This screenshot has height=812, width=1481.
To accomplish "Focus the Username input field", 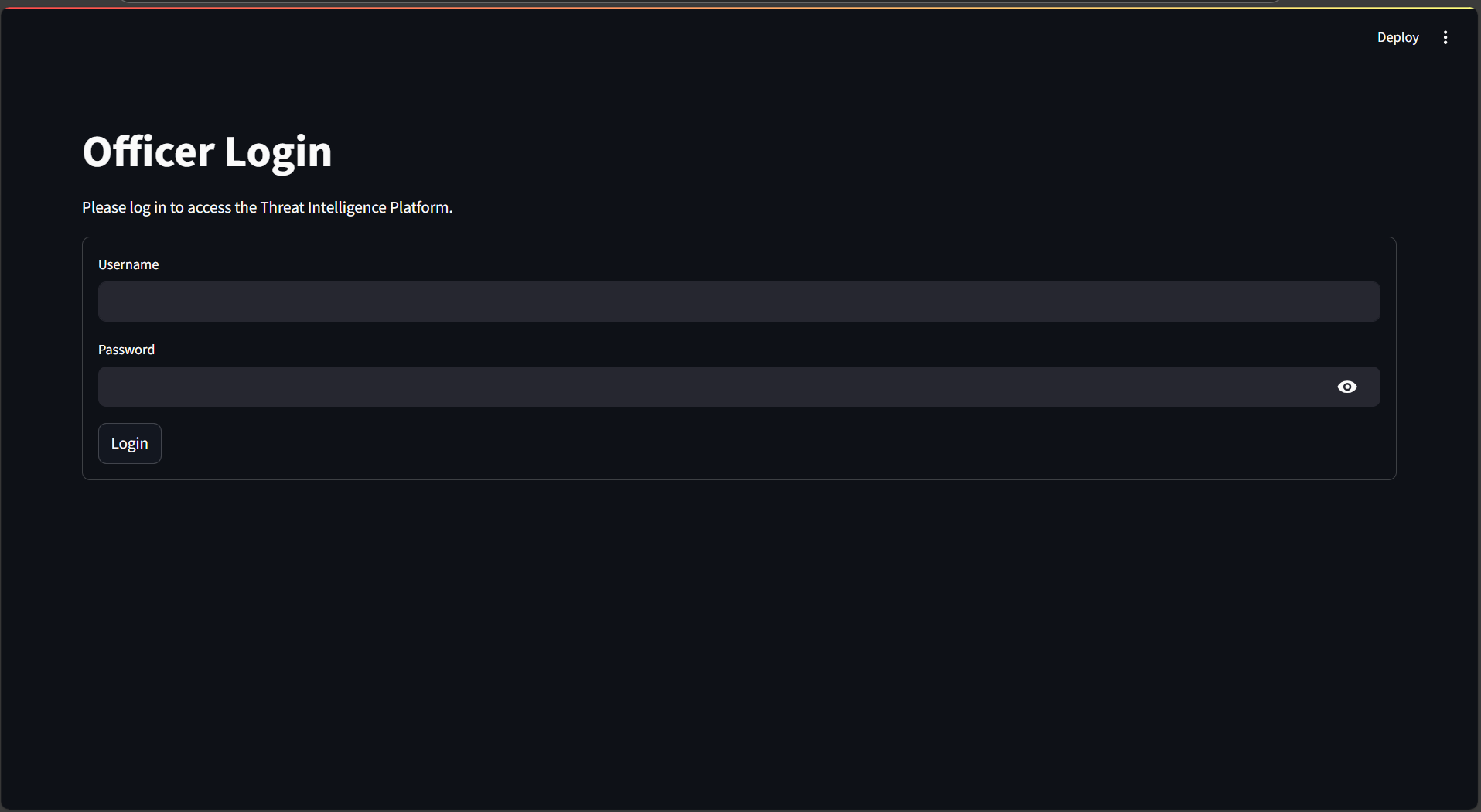I will 739,302.
